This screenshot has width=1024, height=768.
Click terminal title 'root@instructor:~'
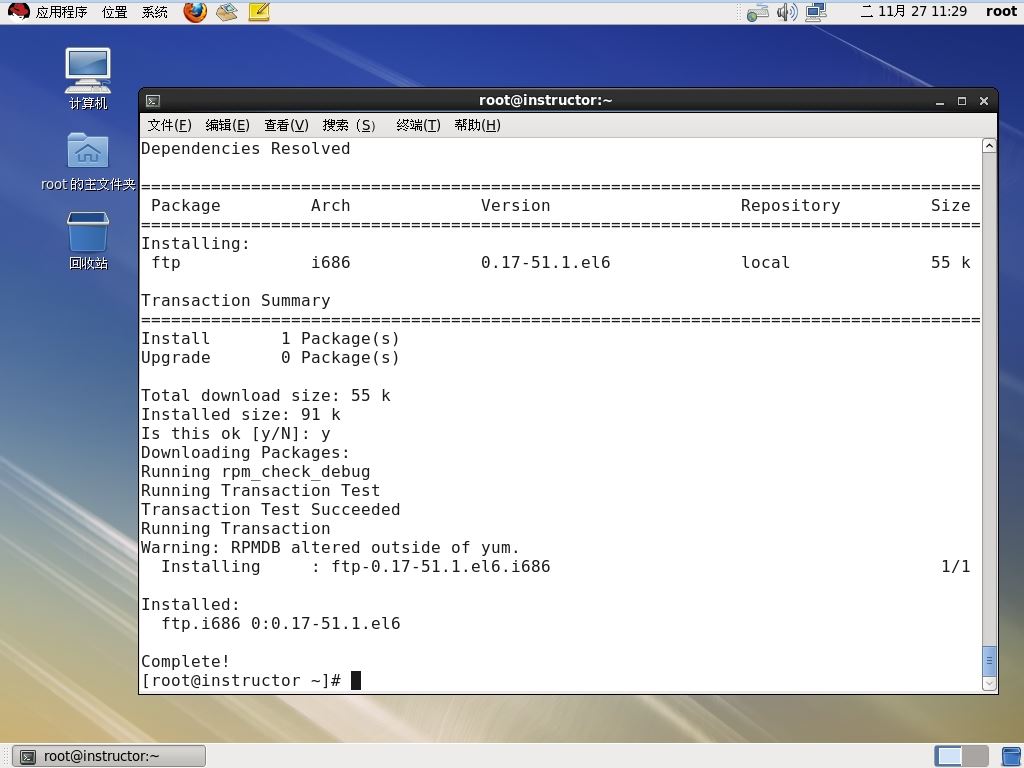tap(545, 100)
